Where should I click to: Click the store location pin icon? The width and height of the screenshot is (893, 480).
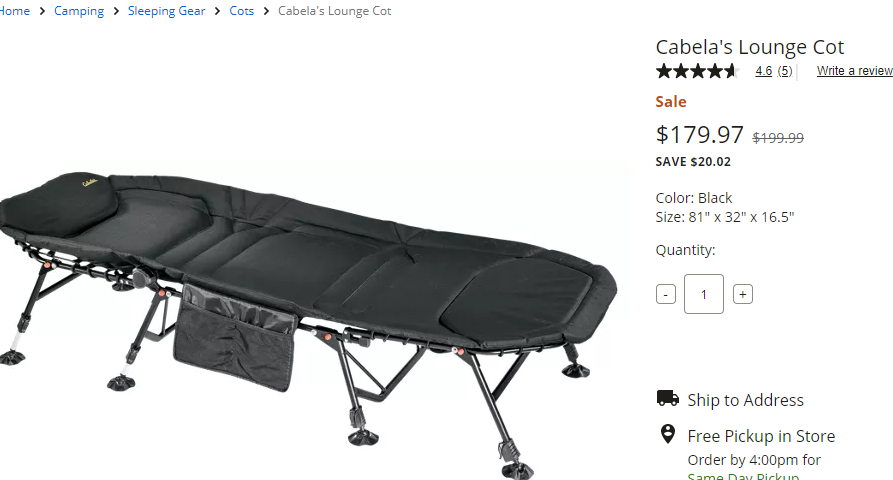click(x=667, y=434)
